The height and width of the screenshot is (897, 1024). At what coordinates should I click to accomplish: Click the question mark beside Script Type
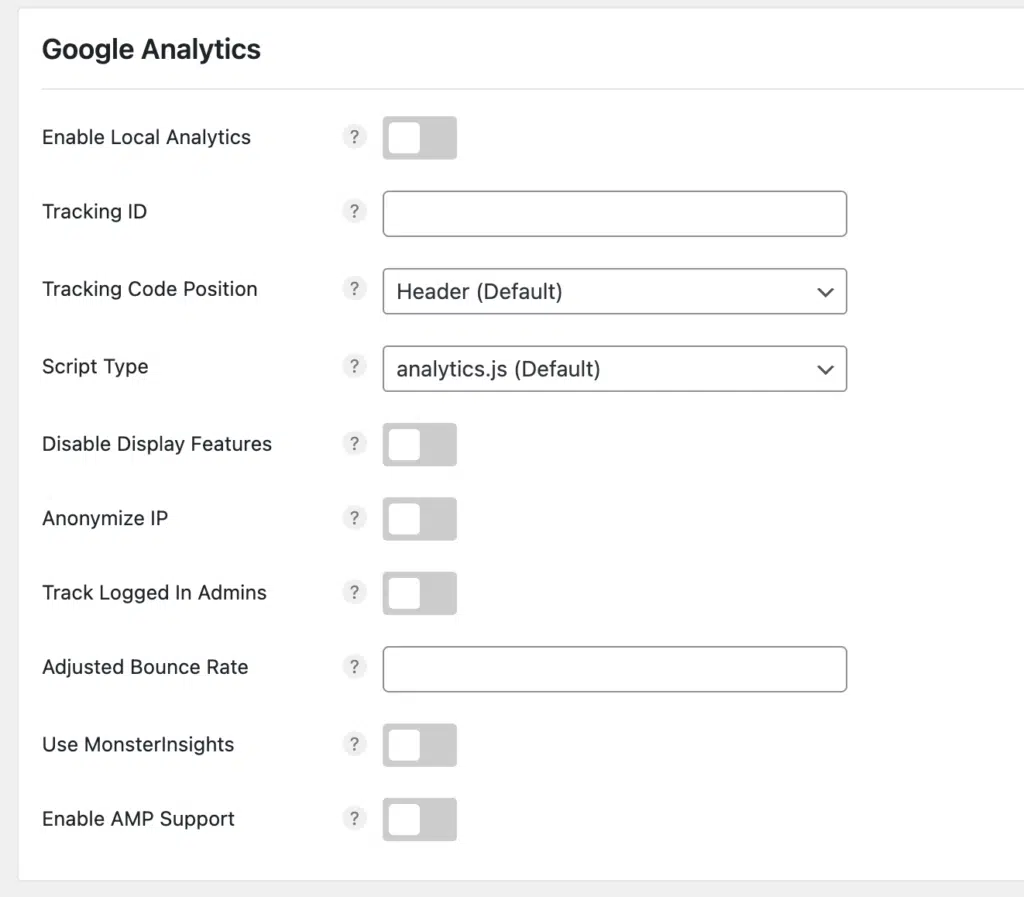click(x=354, y=366)
